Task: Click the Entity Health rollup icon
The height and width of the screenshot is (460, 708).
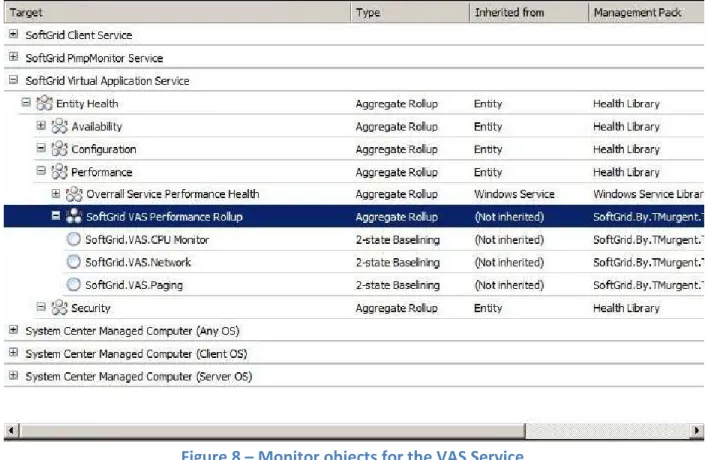Action: click(44, 103)
